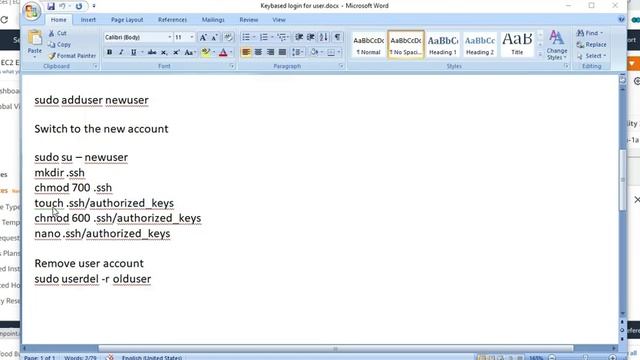
Task: Show or hide paragraph marks
Action: 337,37
